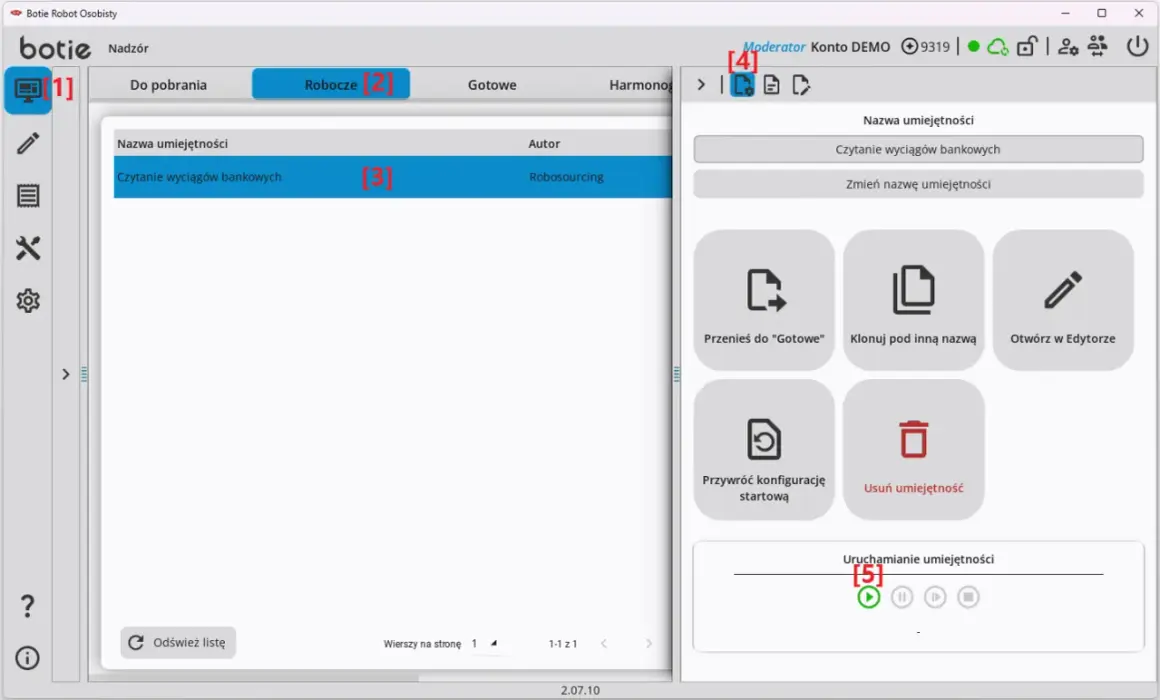Click the info circle icon
This screenshot has width=1160, height=700.
point(27,658)
